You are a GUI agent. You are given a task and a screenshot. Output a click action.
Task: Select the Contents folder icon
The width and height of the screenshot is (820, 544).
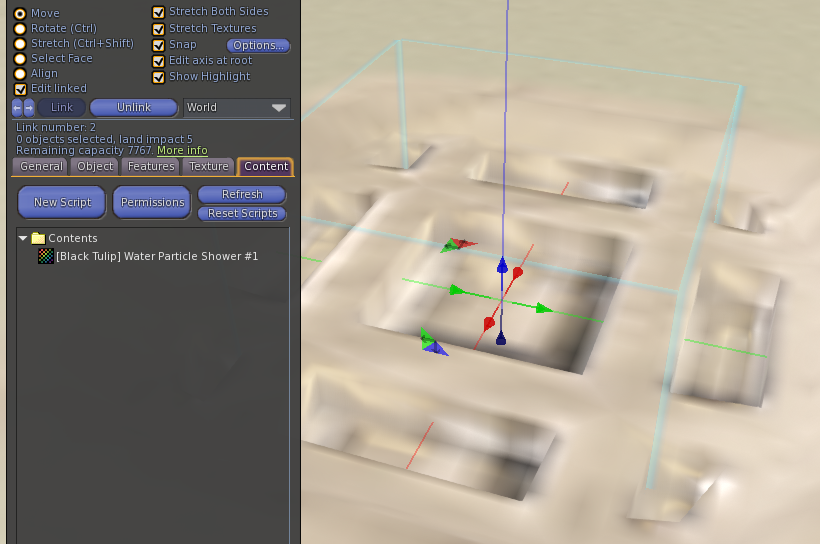38,239
